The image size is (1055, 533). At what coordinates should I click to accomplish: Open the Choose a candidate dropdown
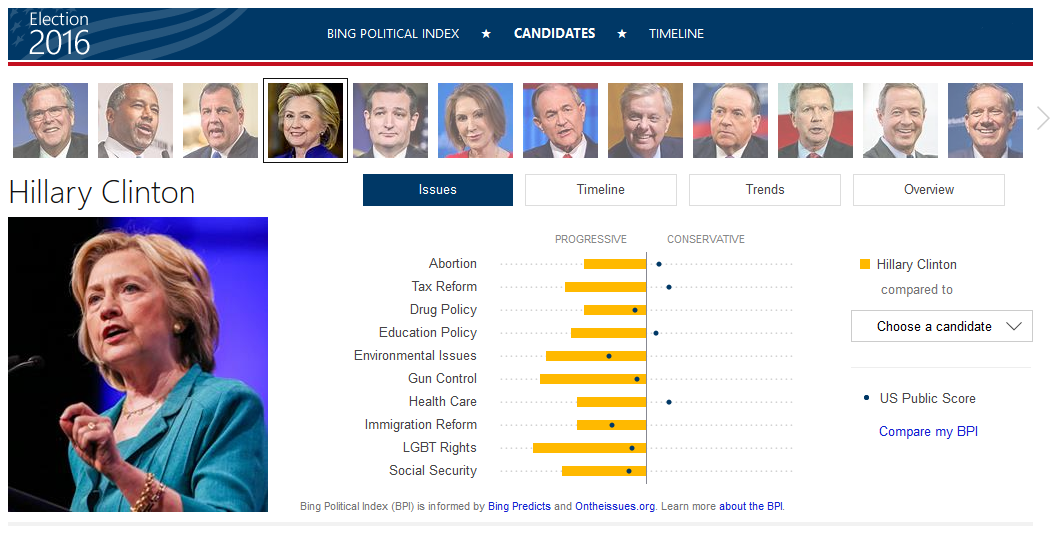[941, 326]
